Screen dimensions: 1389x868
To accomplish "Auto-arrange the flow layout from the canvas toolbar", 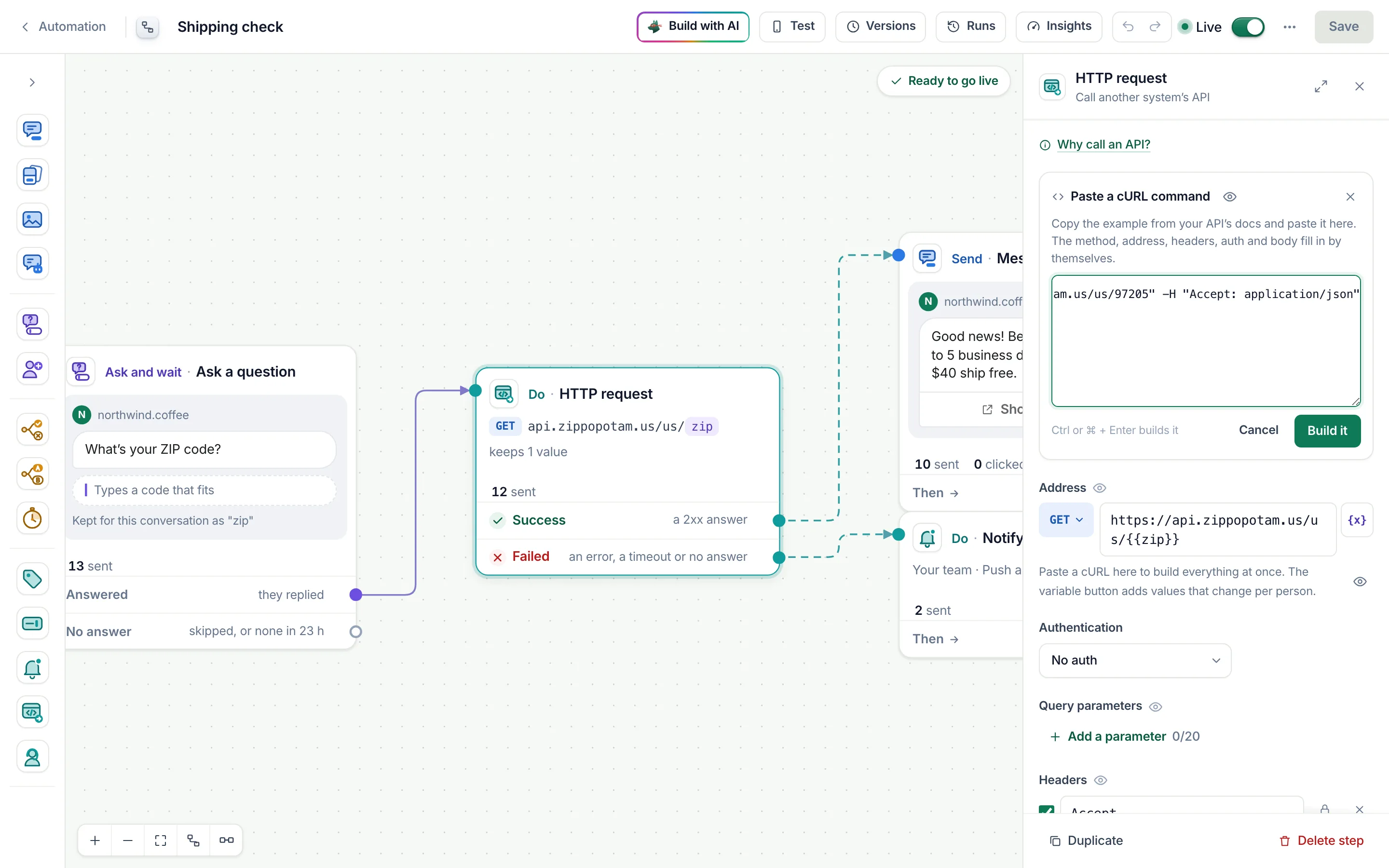I will 193,841.
